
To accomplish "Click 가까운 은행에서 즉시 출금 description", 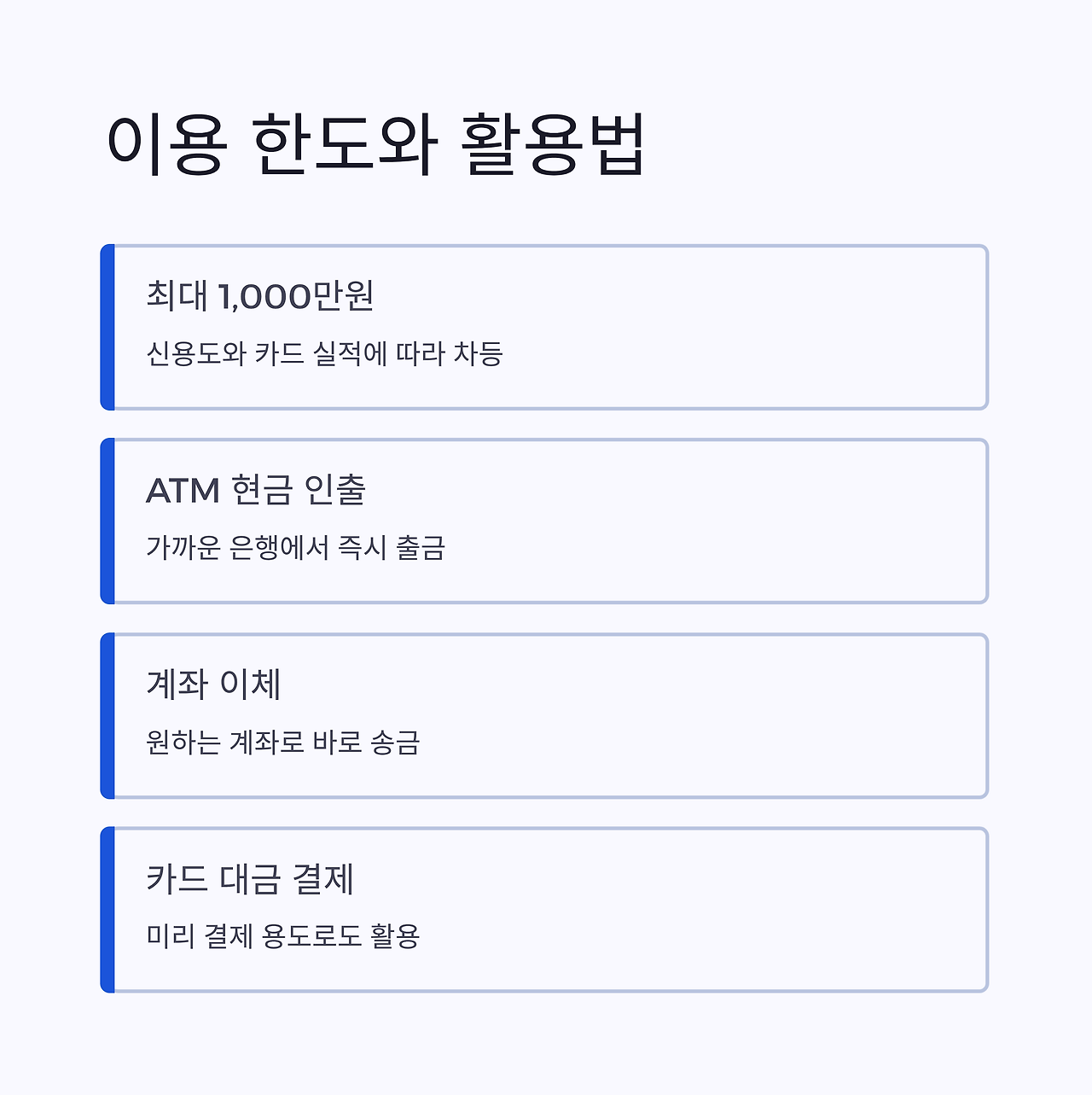I will coord(296,547).
